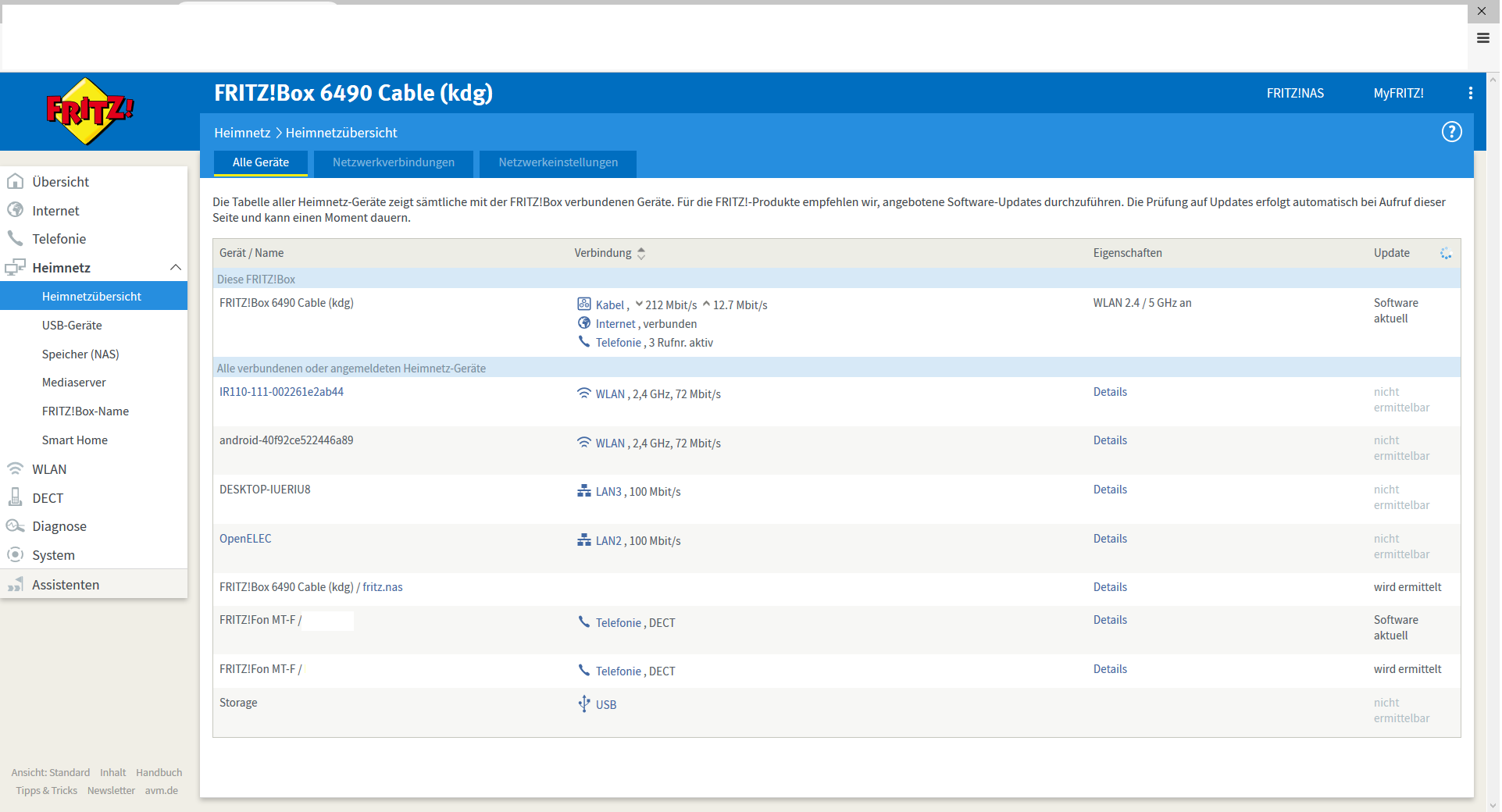The image size is (1502, 812).
Task: Switch to the Alle Geräte tab
Action: pyautogui.click(x=260, y=162)
